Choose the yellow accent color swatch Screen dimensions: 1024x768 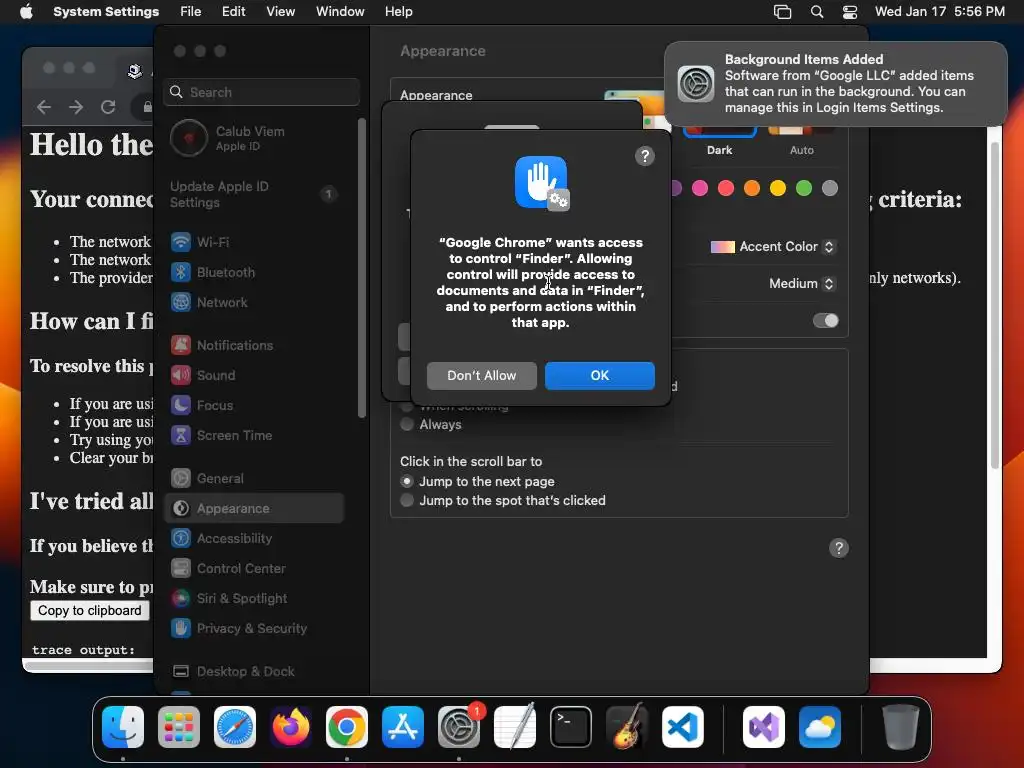point(778,189)
